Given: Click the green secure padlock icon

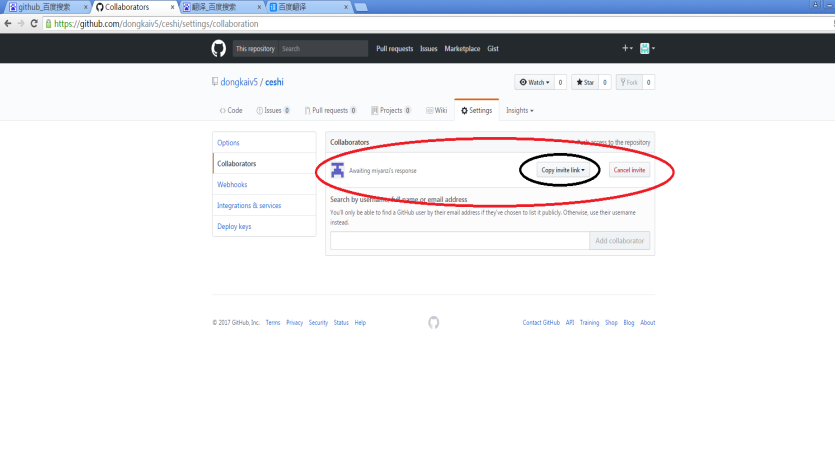Looking at the screenshot, I should 49,24.
